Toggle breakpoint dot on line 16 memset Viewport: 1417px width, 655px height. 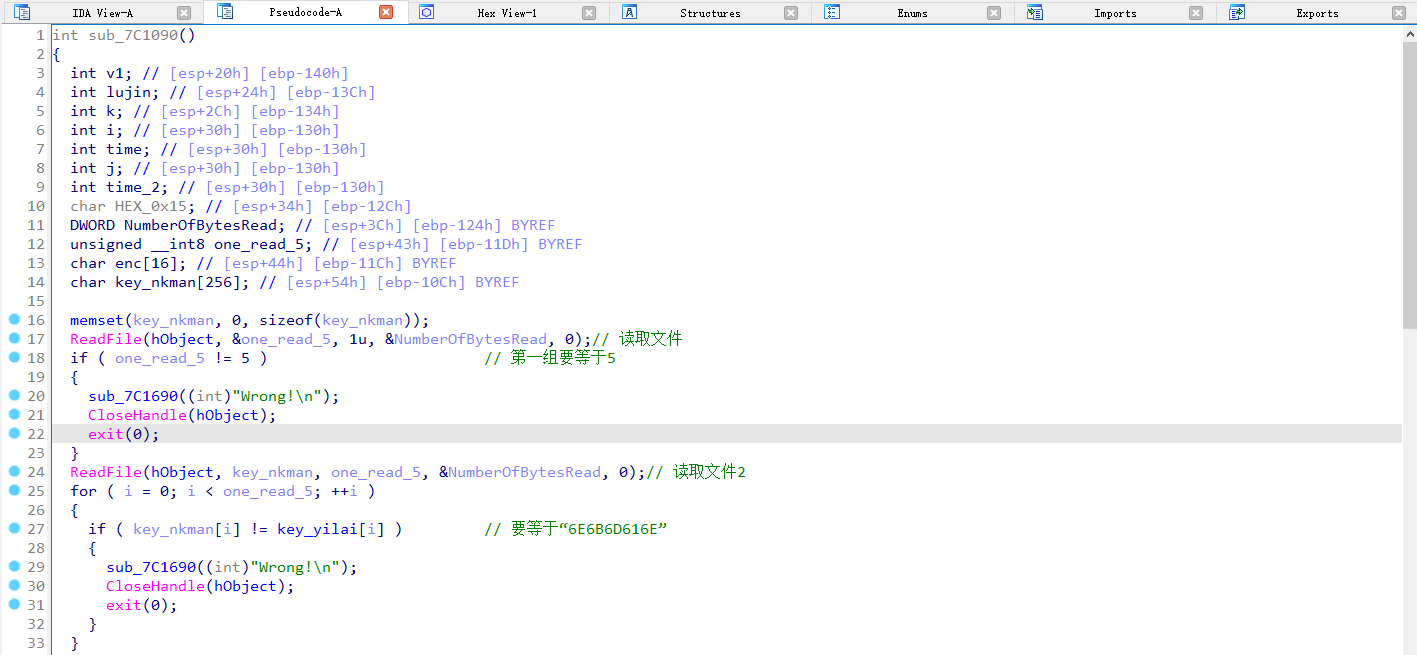pos(14,320)
